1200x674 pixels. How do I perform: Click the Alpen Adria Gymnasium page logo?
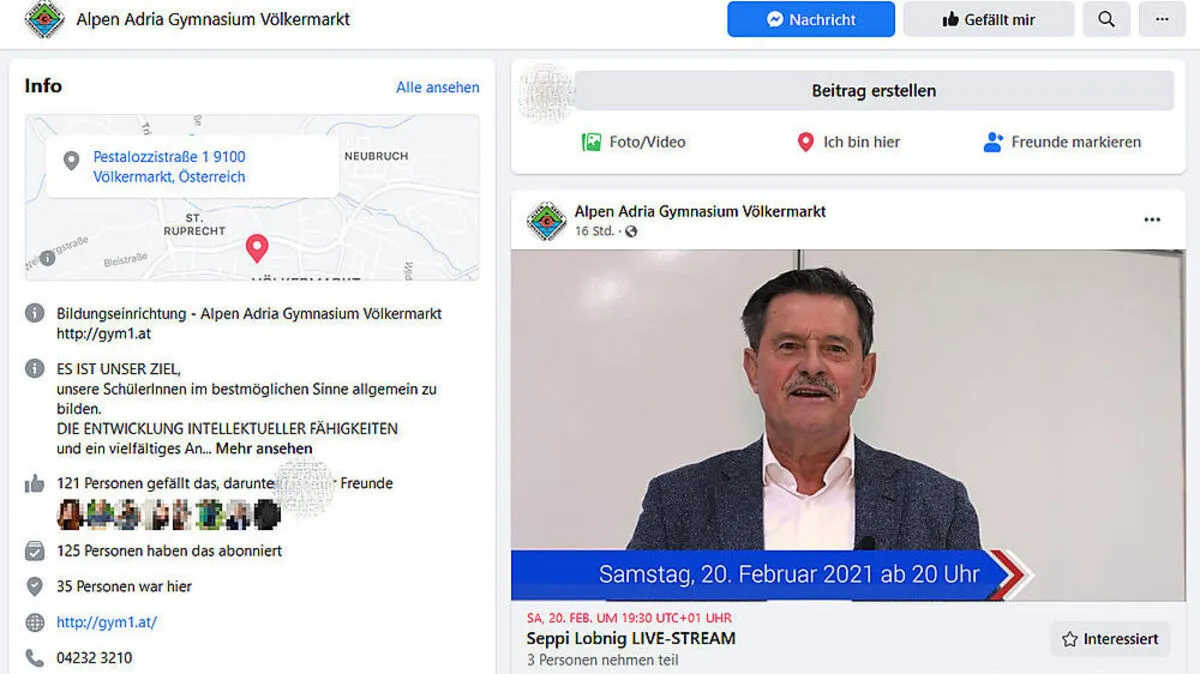tap(43, 19)
